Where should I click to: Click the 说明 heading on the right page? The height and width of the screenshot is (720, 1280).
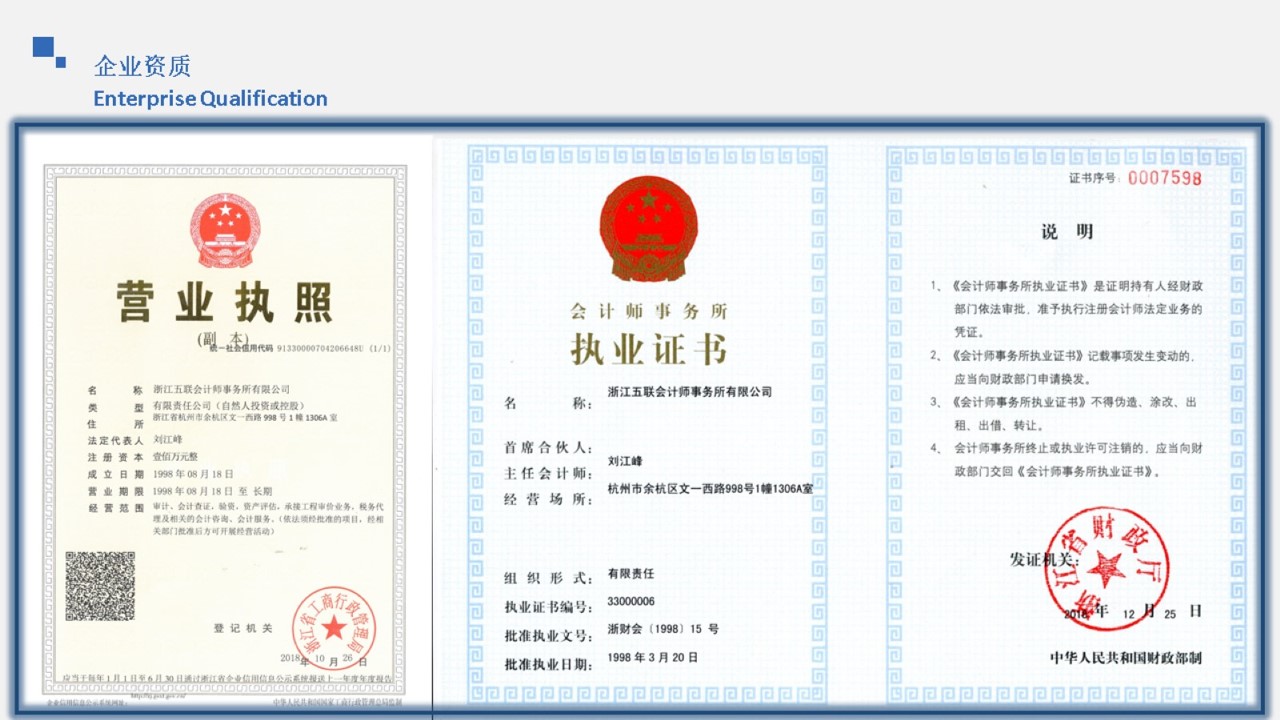(x=1067, y=232)
